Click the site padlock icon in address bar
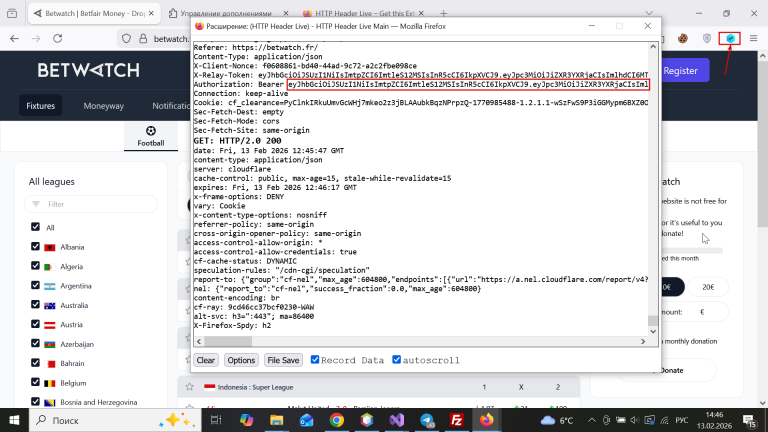Viewport: 768px width, 432px height. pos(143,38)
